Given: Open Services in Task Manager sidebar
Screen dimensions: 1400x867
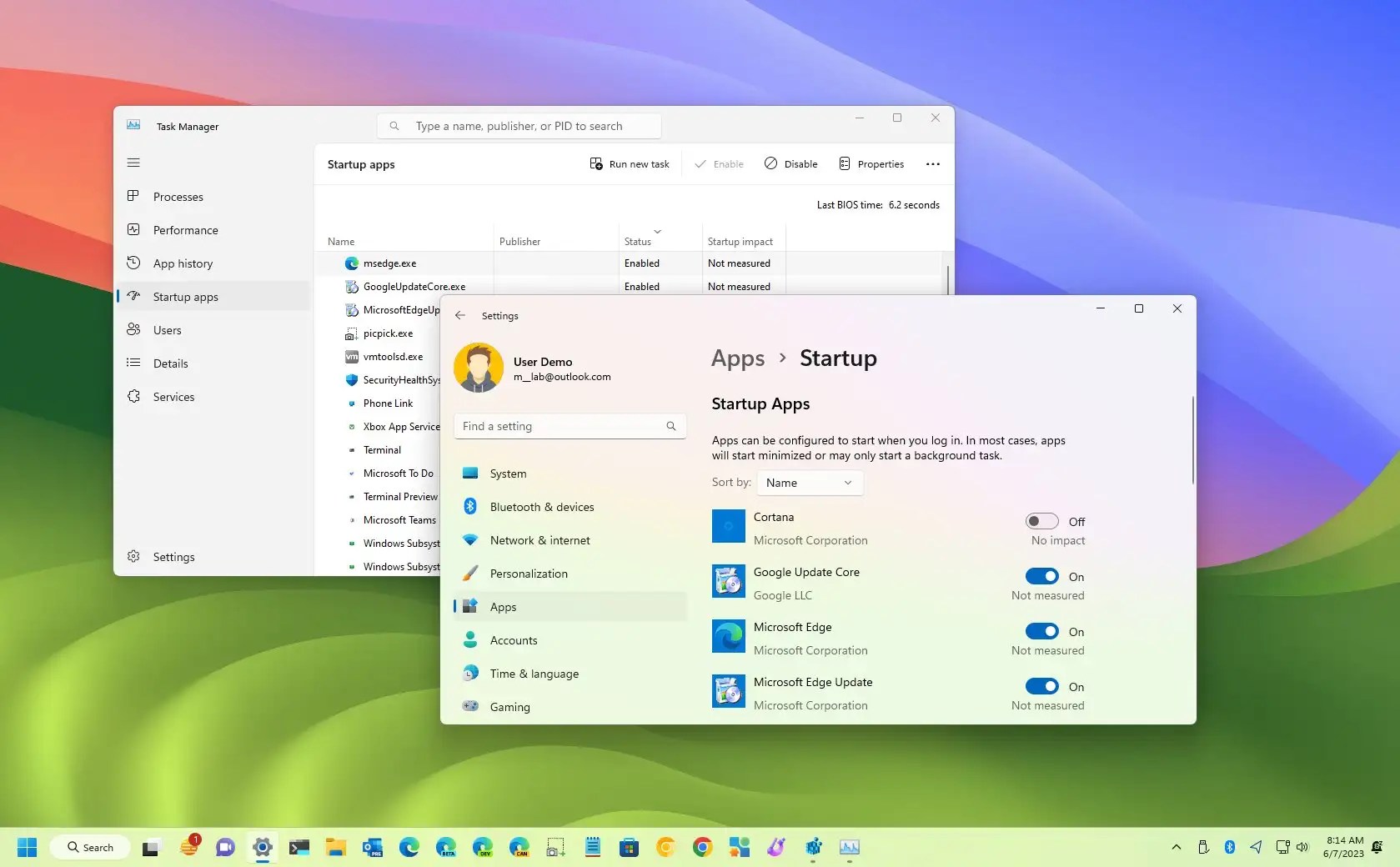Looking at the screenshot, I should [x=173, y=397].
